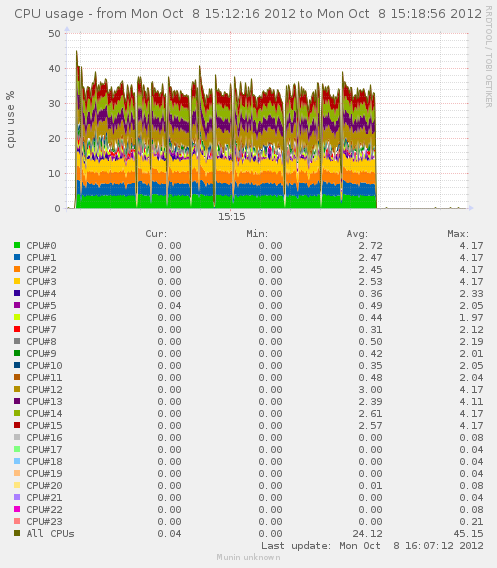Image resolution: width=497 pixels, height=568 pixels.
Task: Click the dark red CPU#15 legend swatch
Action: (17, 425)
